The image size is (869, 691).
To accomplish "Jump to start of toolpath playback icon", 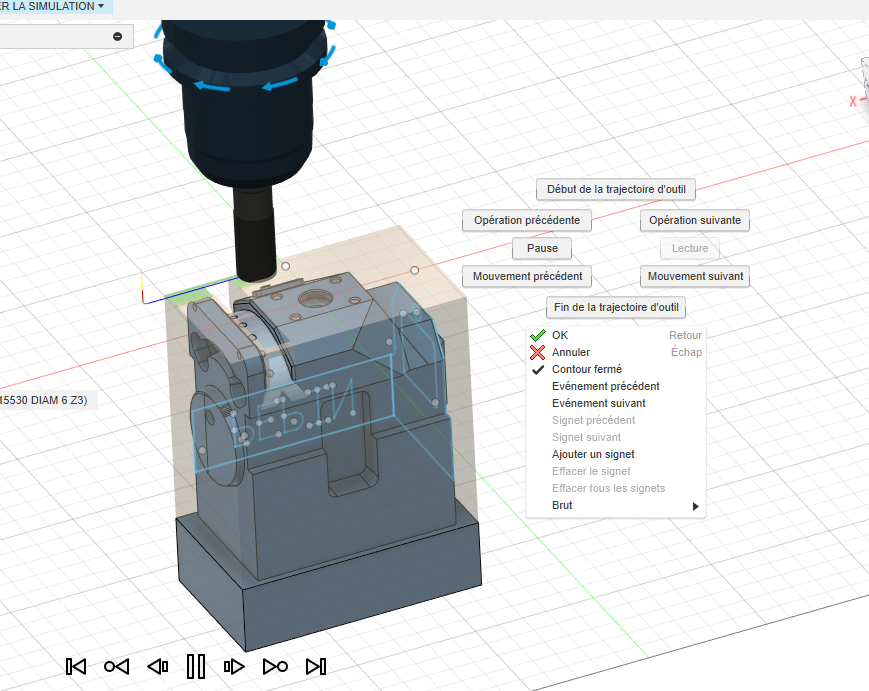I will 75,666.
